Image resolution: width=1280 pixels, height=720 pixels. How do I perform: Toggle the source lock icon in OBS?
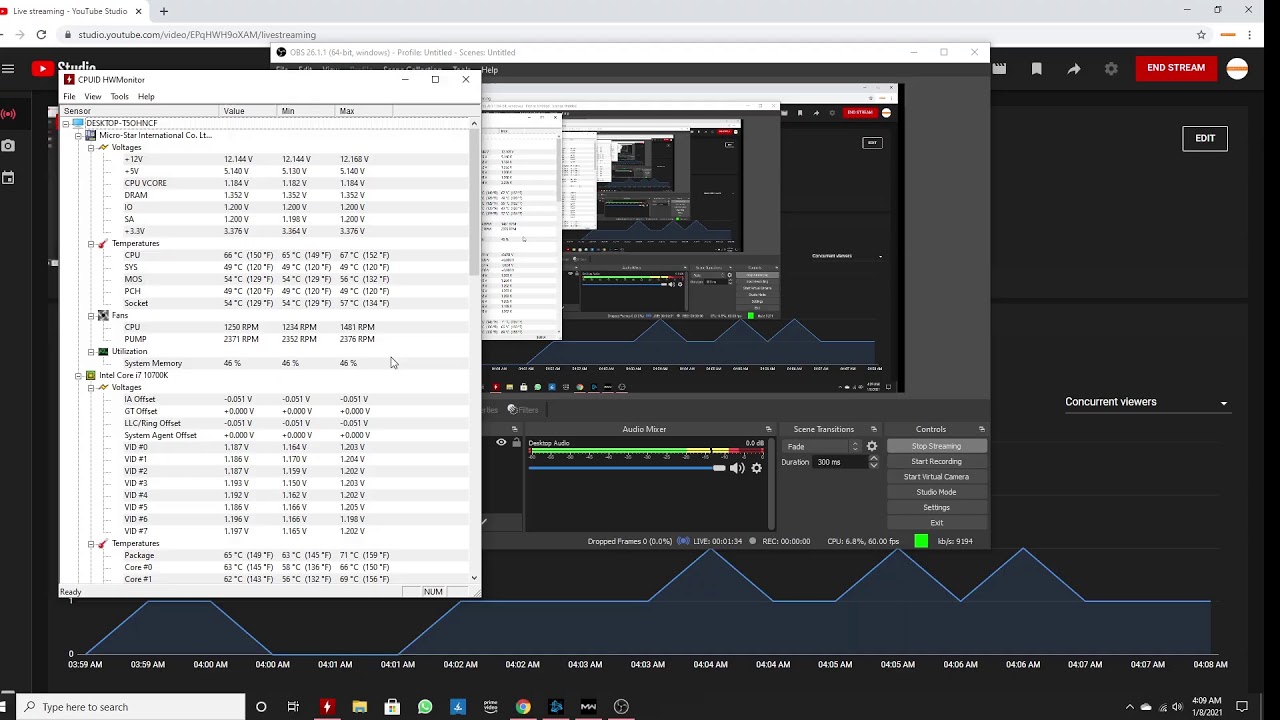[x=516, y=443]
